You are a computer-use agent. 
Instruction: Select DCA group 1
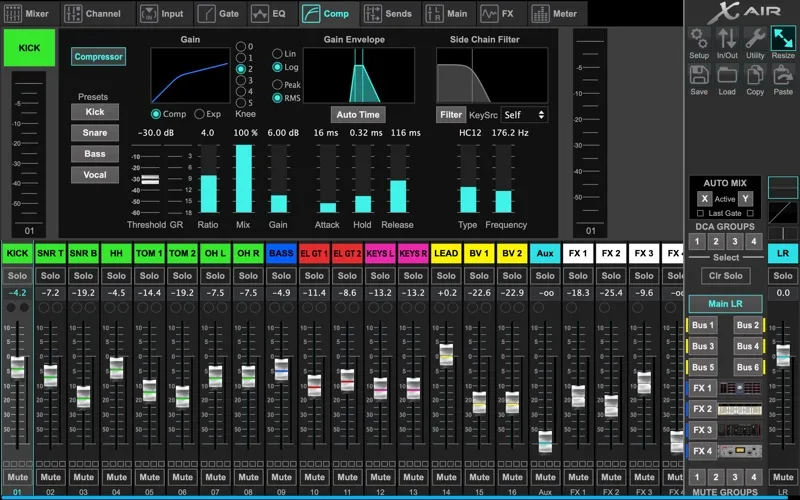coord(697,241)
